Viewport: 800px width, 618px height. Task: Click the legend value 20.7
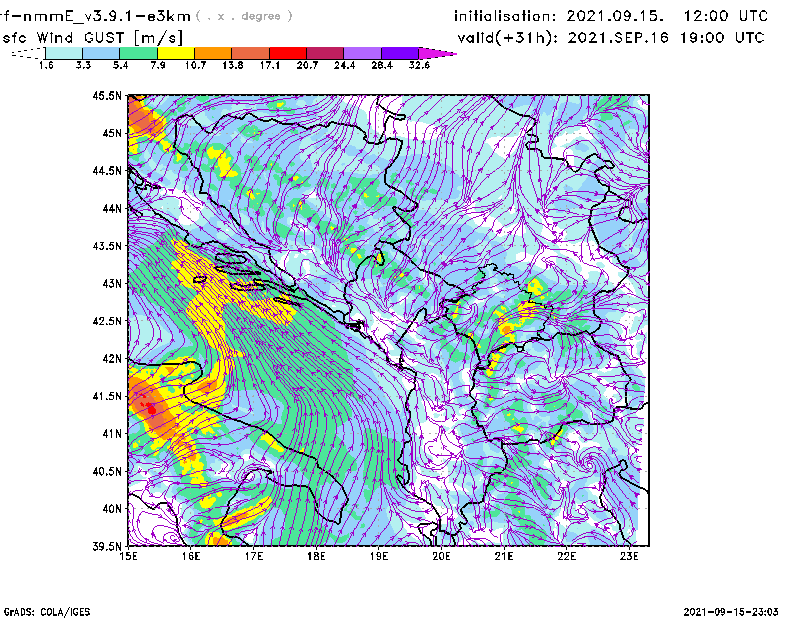click(307, 65)
